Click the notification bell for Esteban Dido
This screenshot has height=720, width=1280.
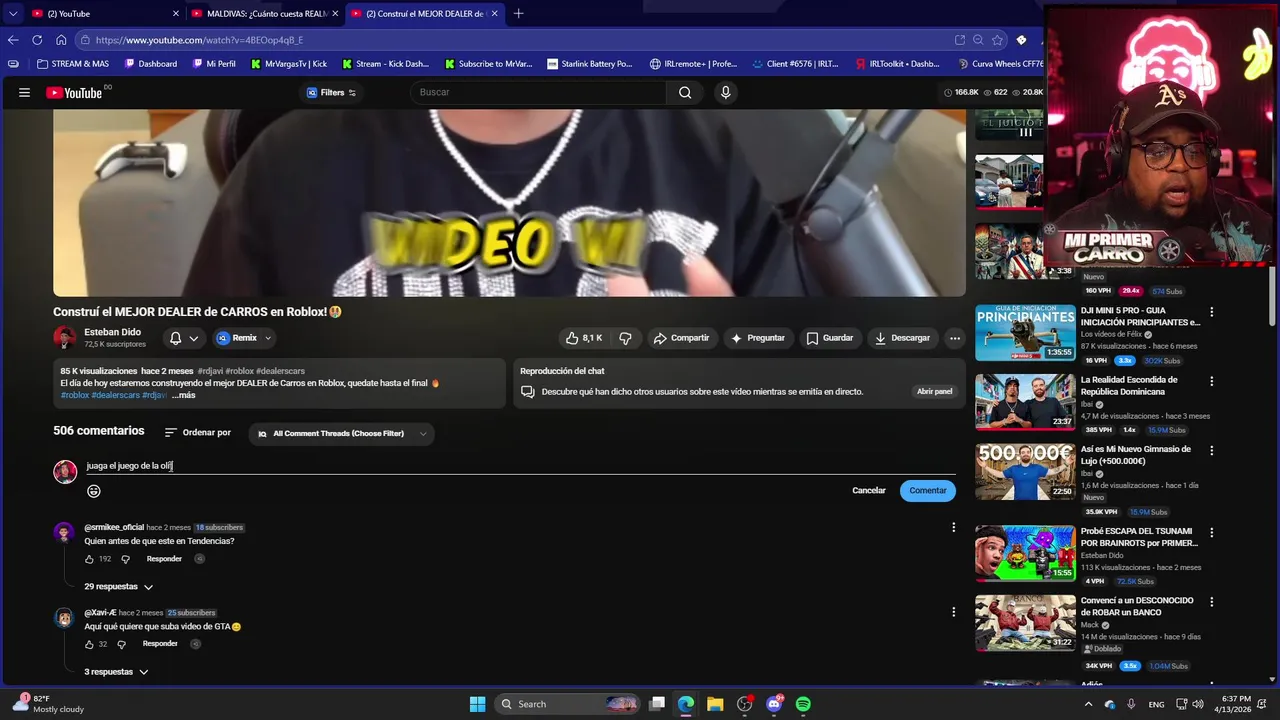[175, 338]
